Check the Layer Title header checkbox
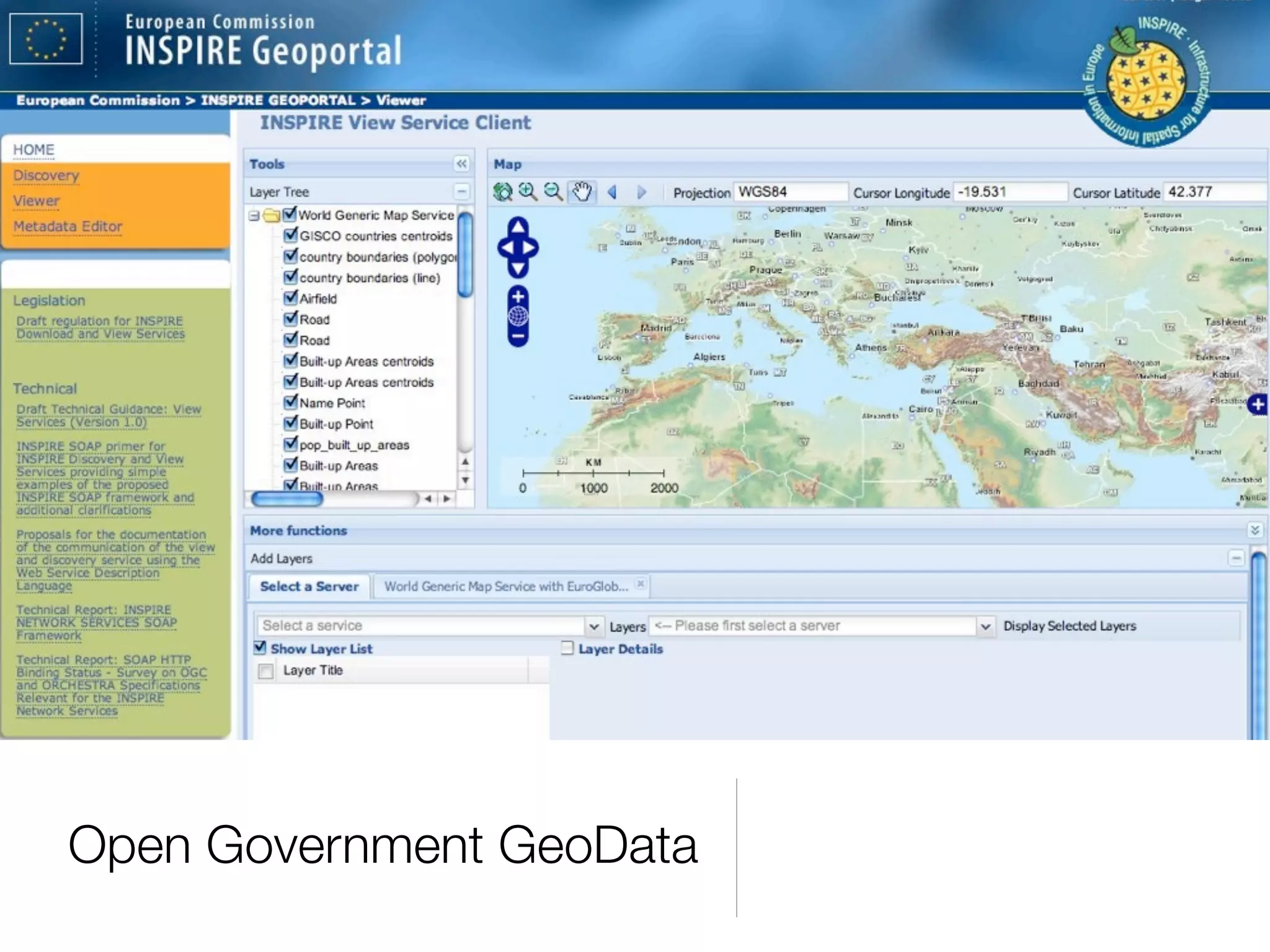Image resolution: width=1270 pixels, height=952 pixels. coord(266,671)
